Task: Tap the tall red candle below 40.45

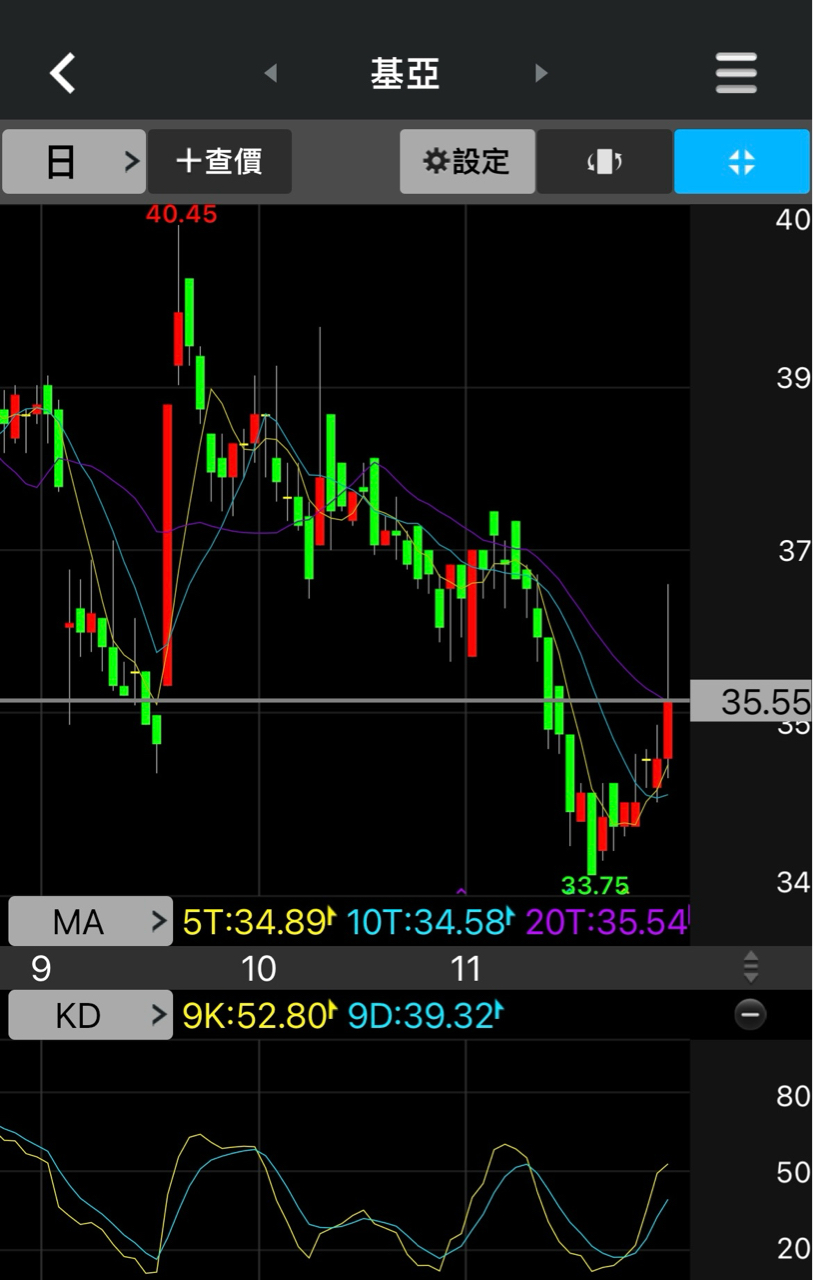Action: (x=167, y=545)
